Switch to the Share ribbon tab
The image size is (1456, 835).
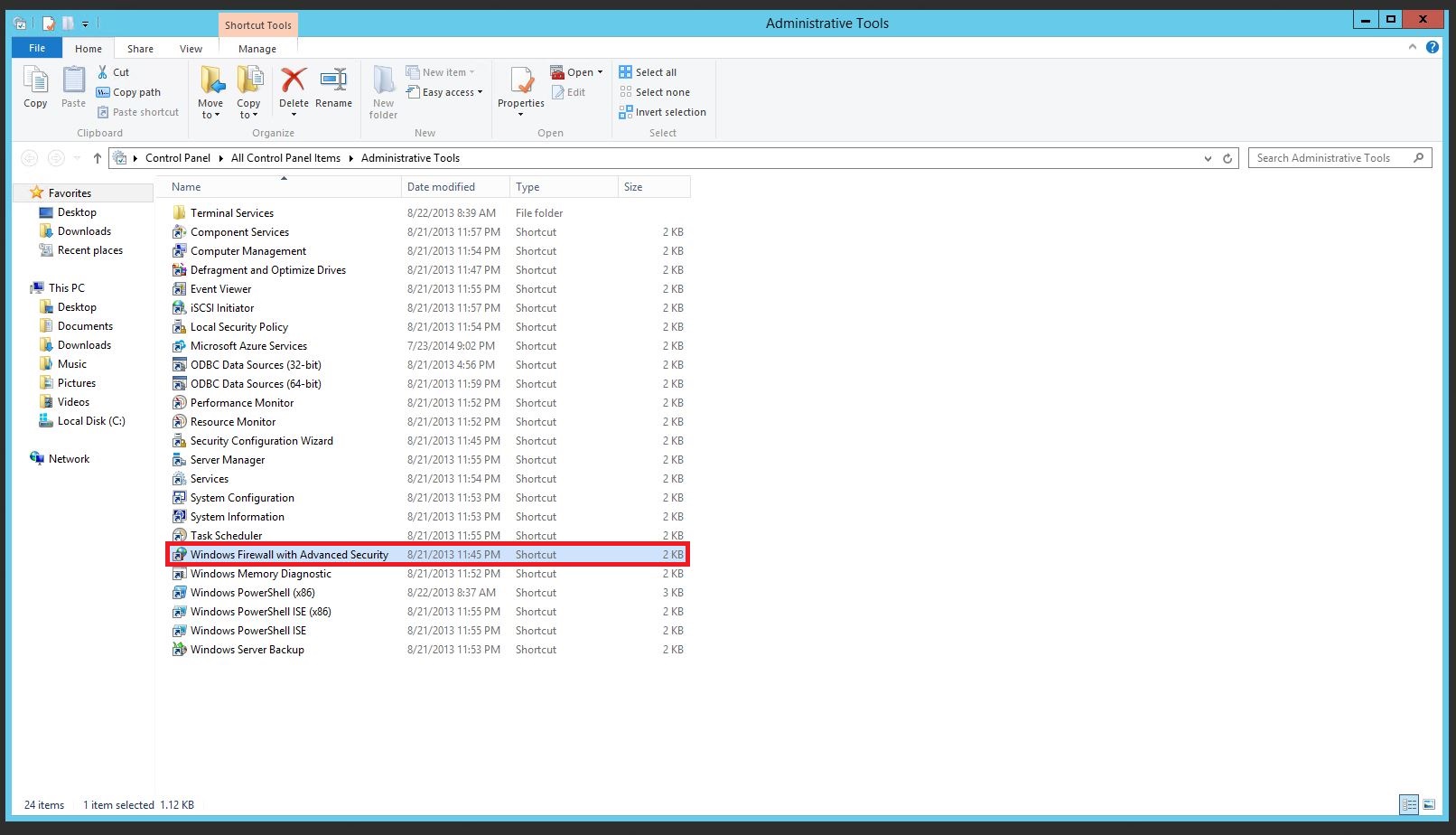tap(140, 49)
